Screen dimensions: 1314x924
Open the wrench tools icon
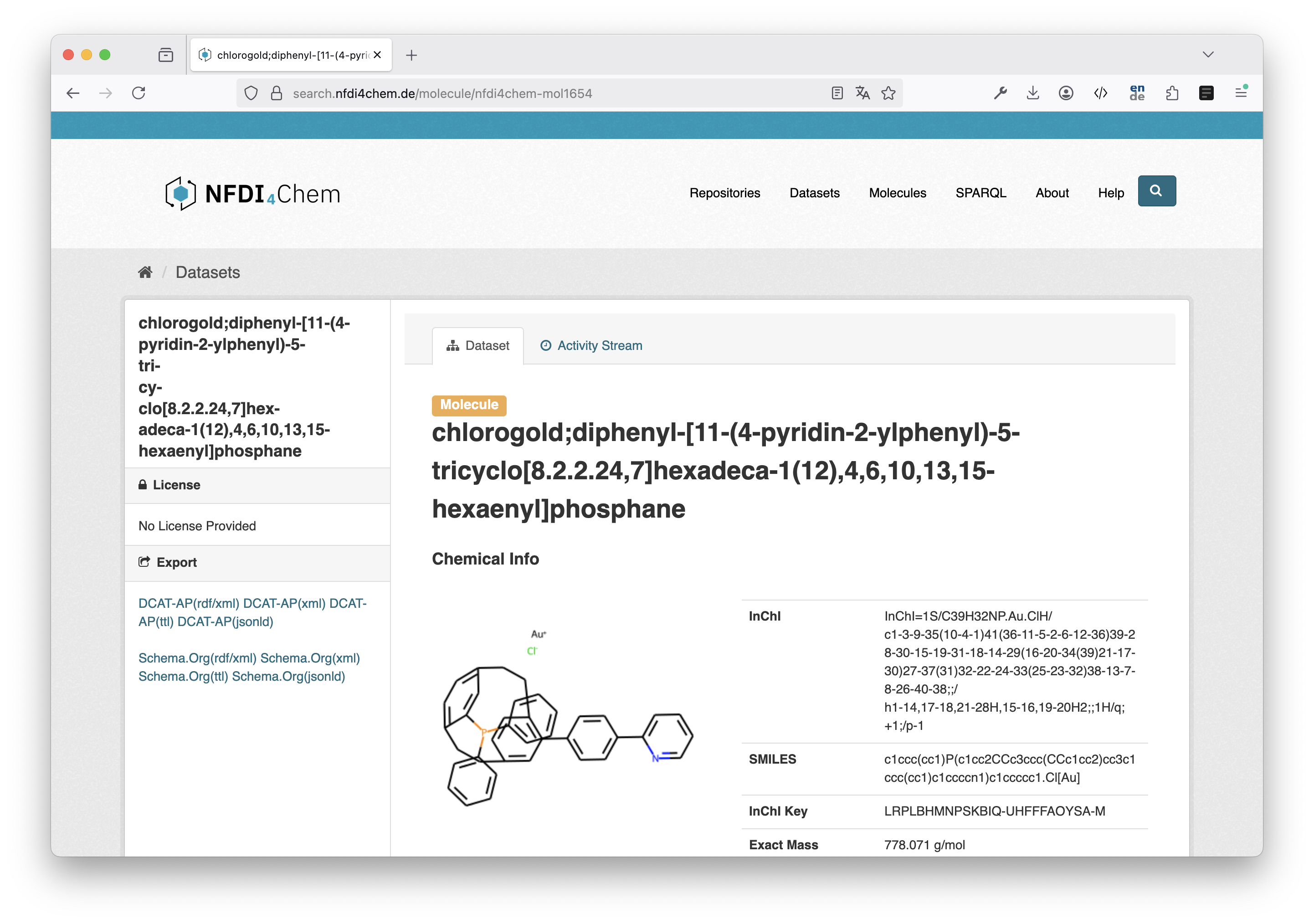[x=1000, y=93]
